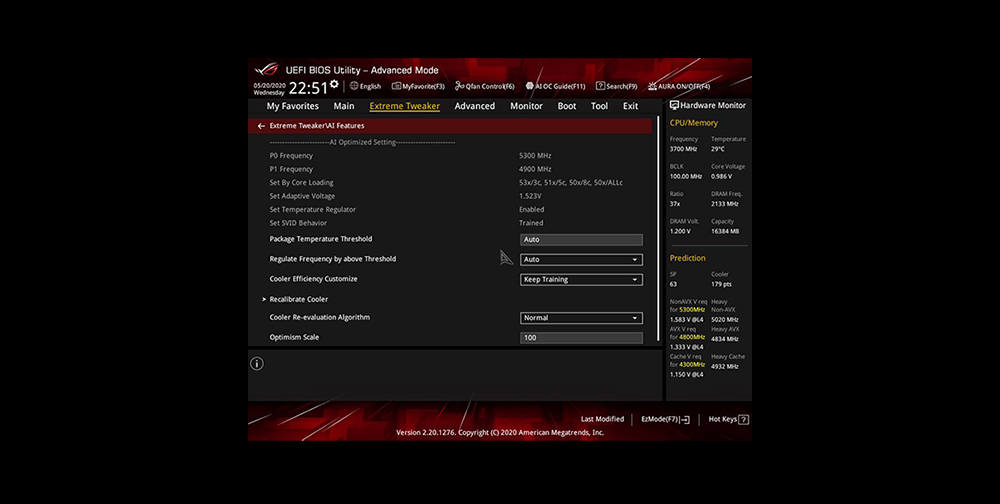Screen dimensions: 1000x504
Task: Click the P0 Frequency row label
Action: coord(291,156)
